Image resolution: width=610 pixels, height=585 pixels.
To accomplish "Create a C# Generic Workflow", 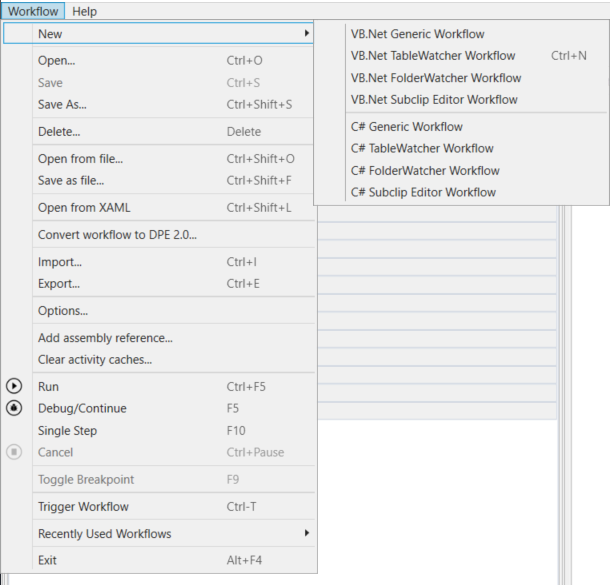I will [407, 127].
